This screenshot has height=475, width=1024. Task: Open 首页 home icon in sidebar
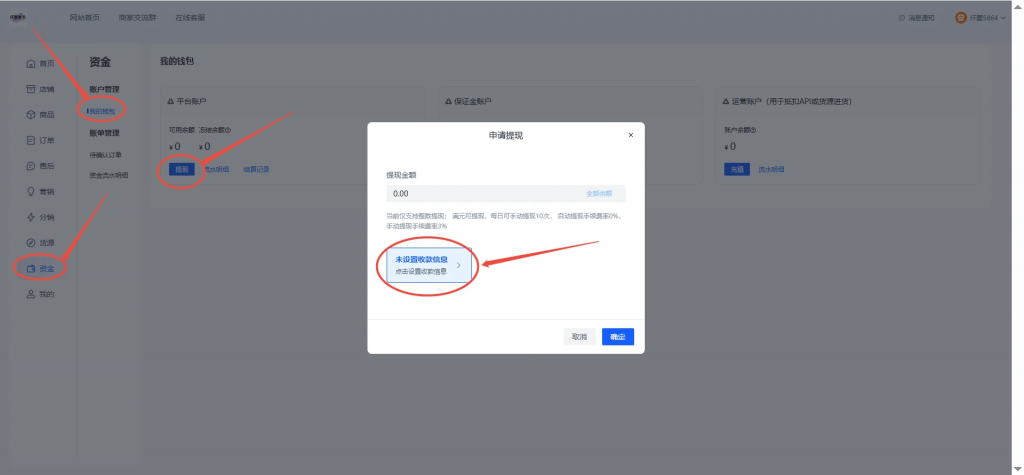pos(30,63)
